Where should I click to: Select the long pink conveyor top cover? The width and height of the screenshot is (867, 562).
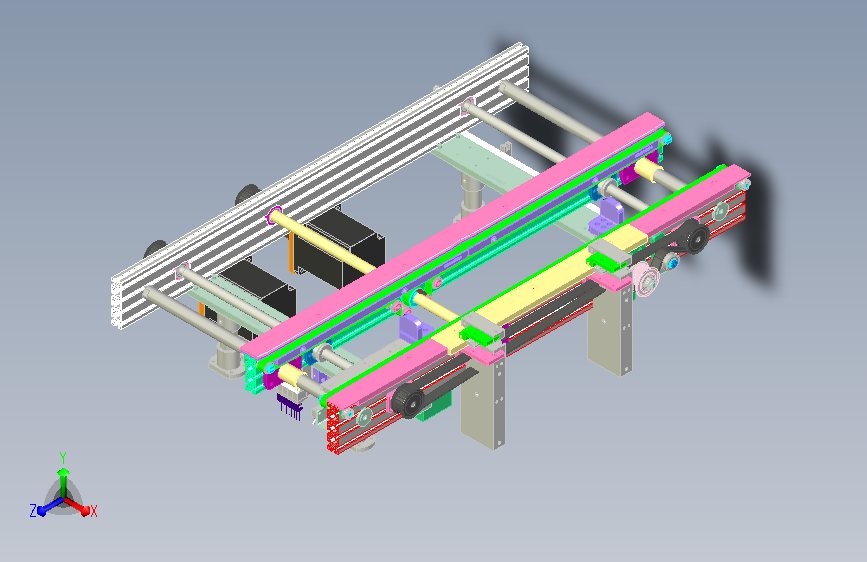pyautogui.click(x=452, y=235)
